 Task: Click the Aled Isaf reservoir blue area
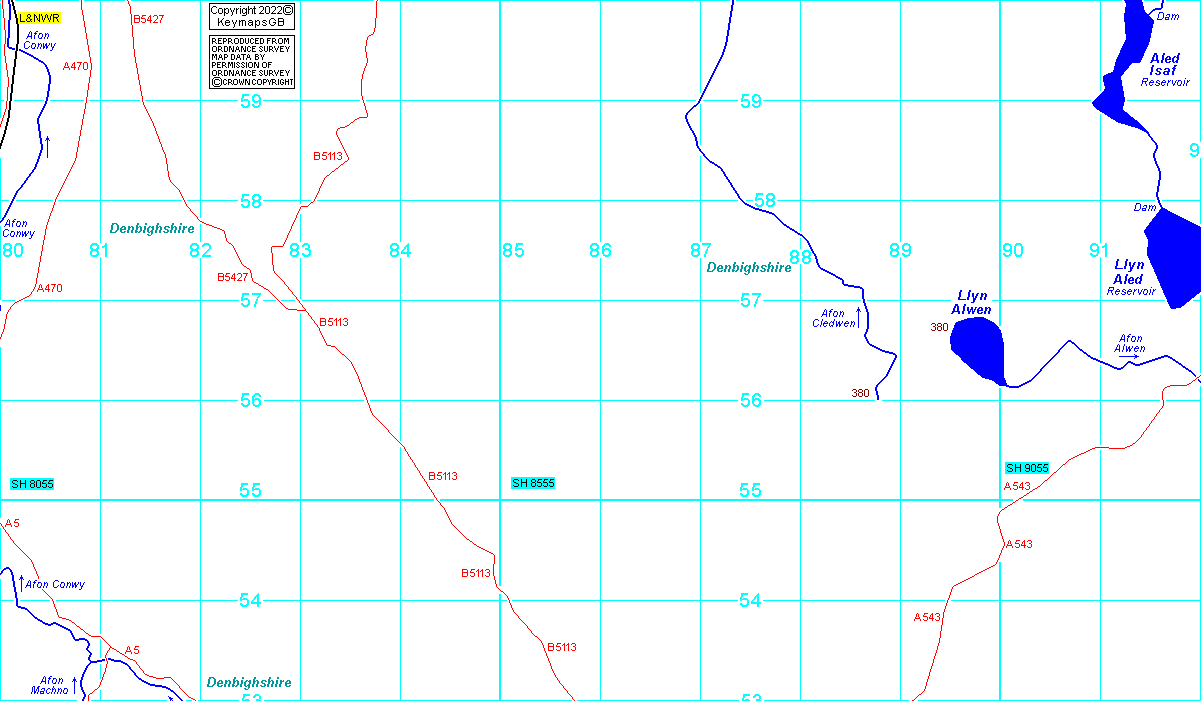pos(1118,97)
